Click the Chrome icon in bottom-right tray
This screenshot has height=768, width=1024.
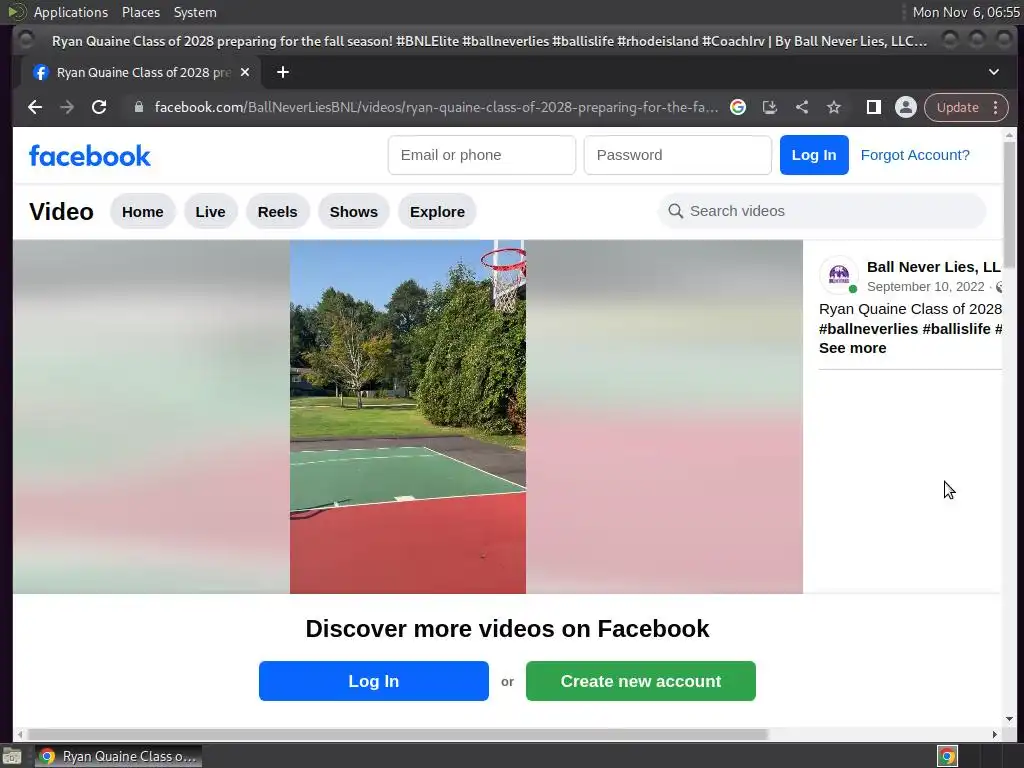[948, 756]
